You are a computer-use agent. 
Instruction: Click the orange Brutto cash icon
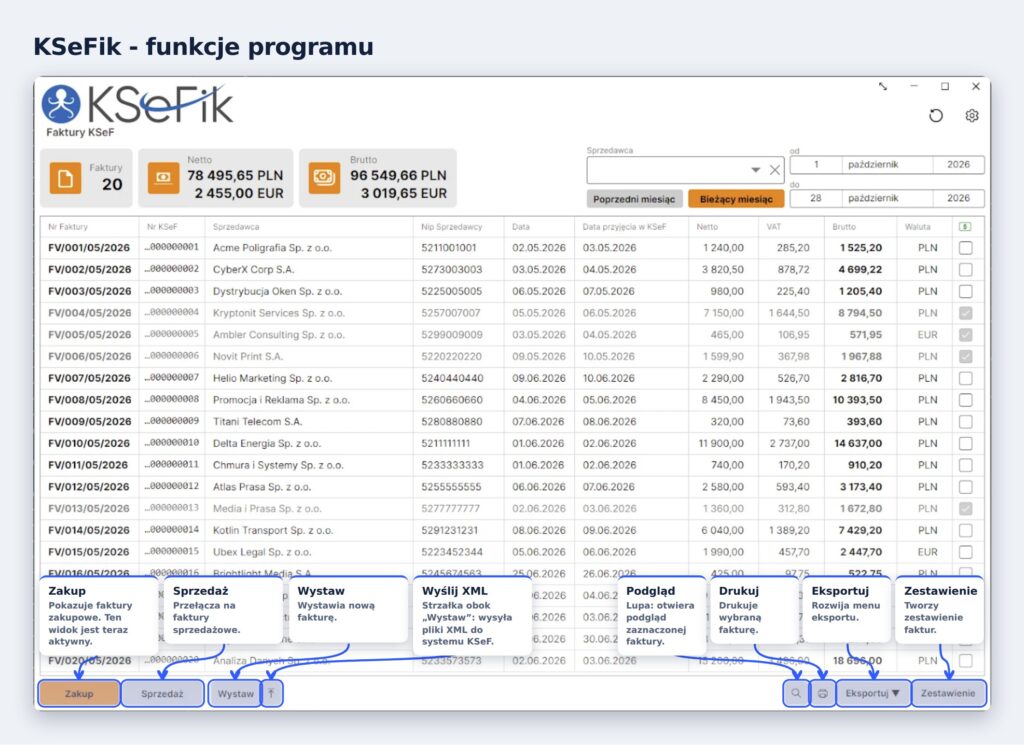[325, 178]
